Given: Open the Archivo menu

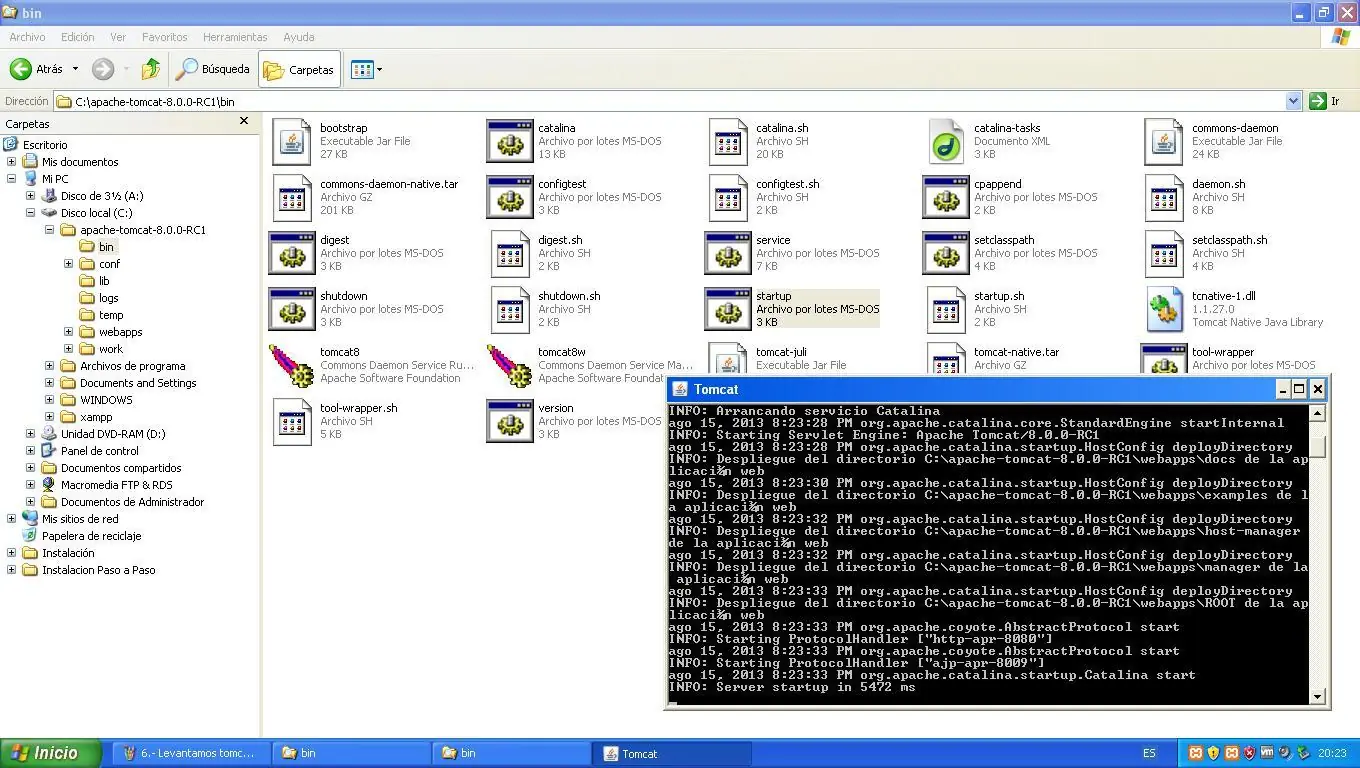Looking at the screenshot, I should pos(27,37).
